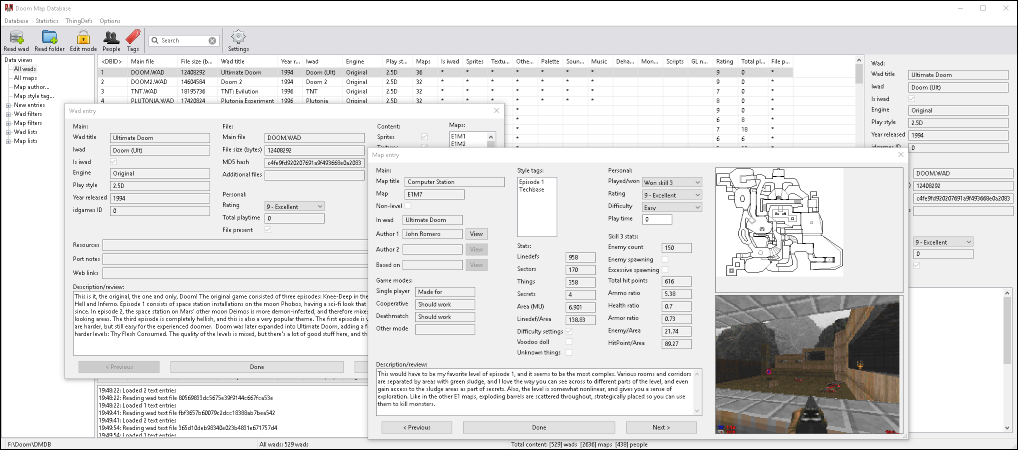Click View button beside Author 1
Screen dimensions: 1018x450
pos(476,234)
